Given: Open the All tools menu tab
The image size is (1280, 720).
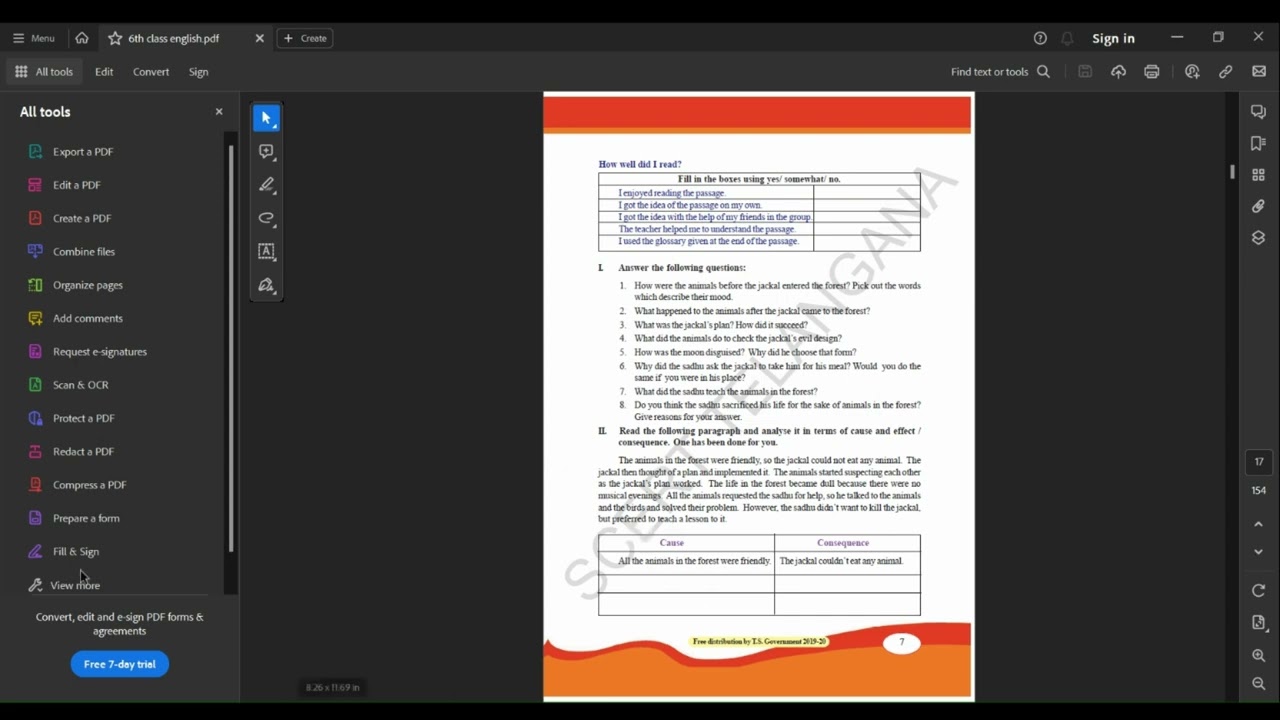Looking at the screenshot, I should [44, 72].
